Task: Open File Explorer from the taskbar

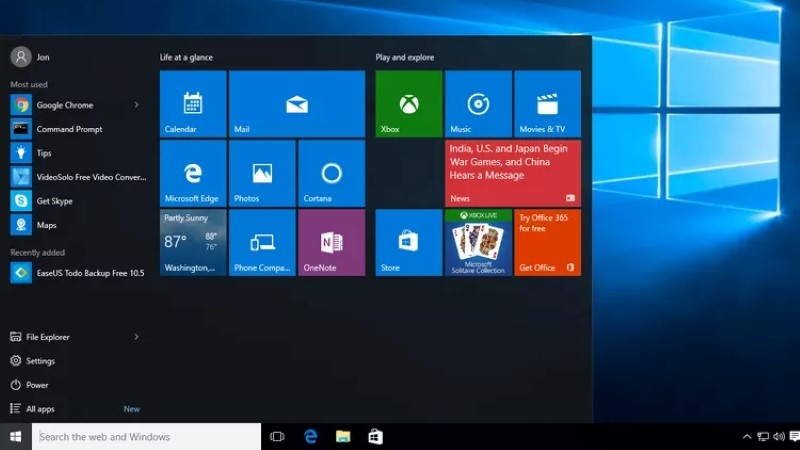Action: (343, 437)
